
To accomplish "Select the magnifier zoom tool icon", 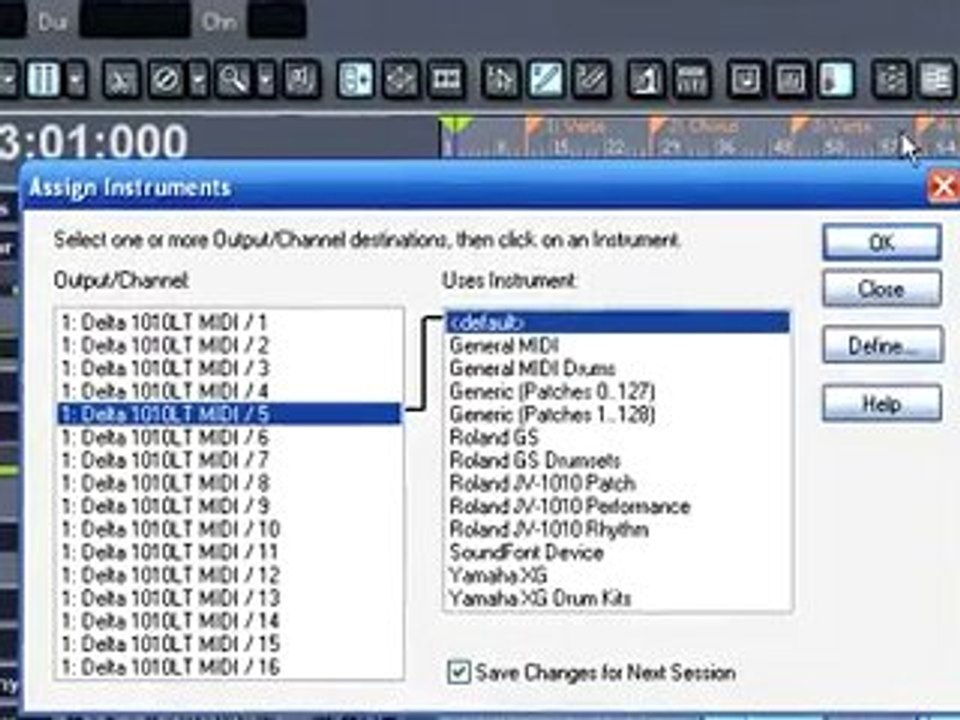I will click(x=233, y=79).
